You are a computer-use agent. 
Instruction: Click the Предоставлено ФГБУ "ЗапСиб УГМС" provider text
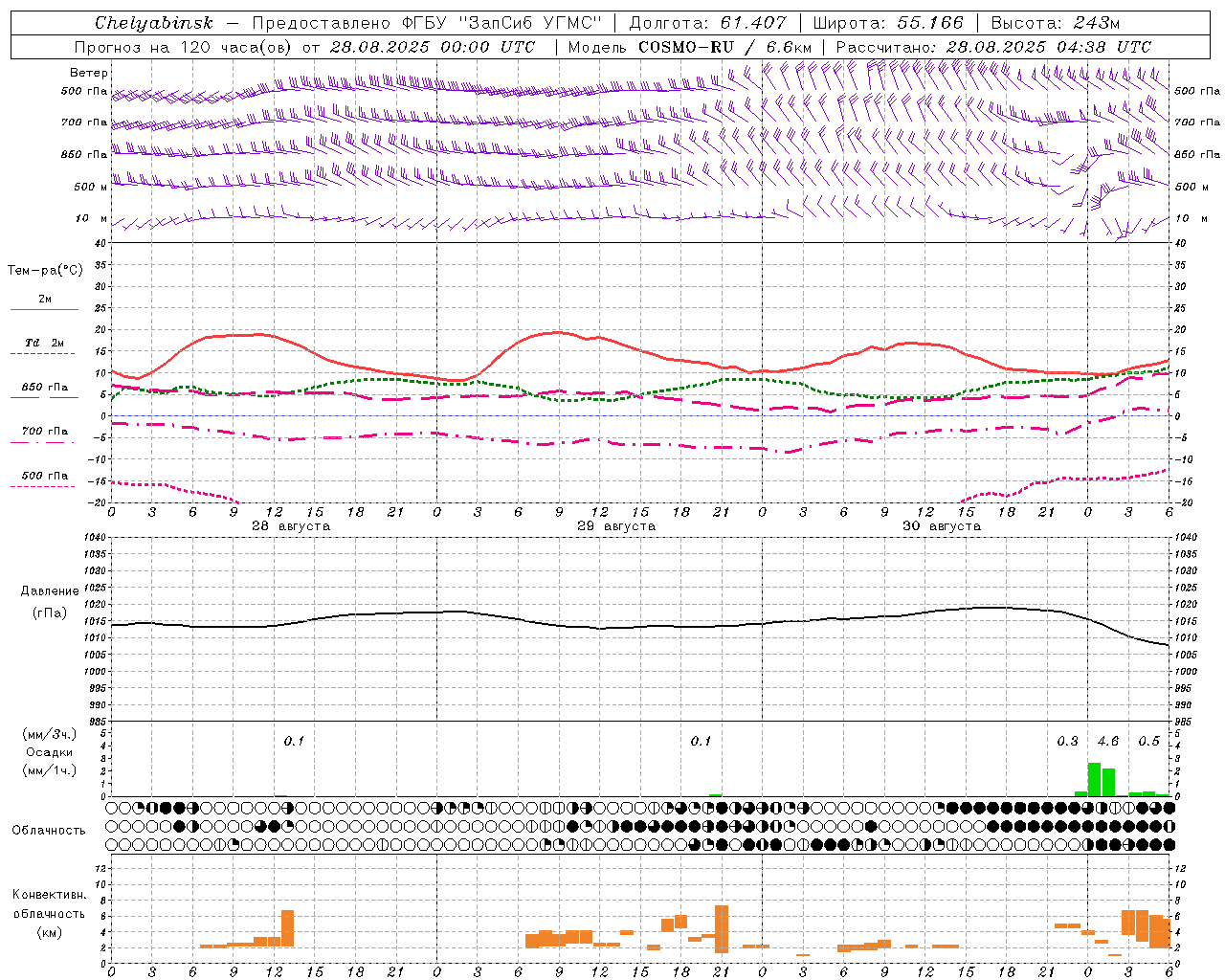tap(427, 23)
